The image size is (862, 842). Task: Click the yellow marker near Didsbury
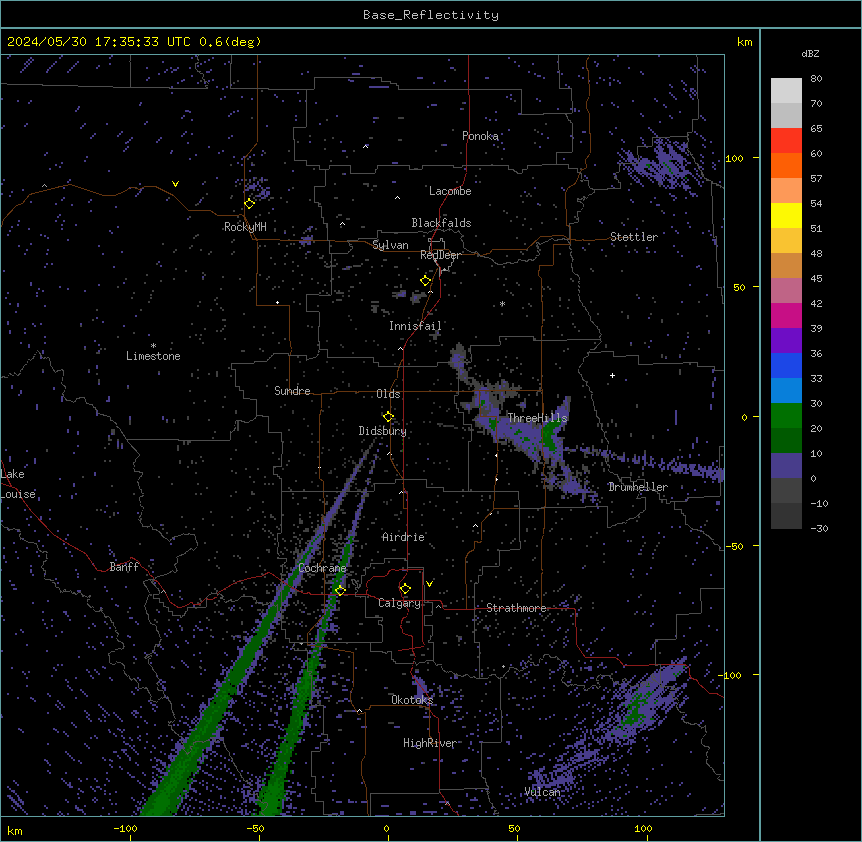click(x=389, y=417)
